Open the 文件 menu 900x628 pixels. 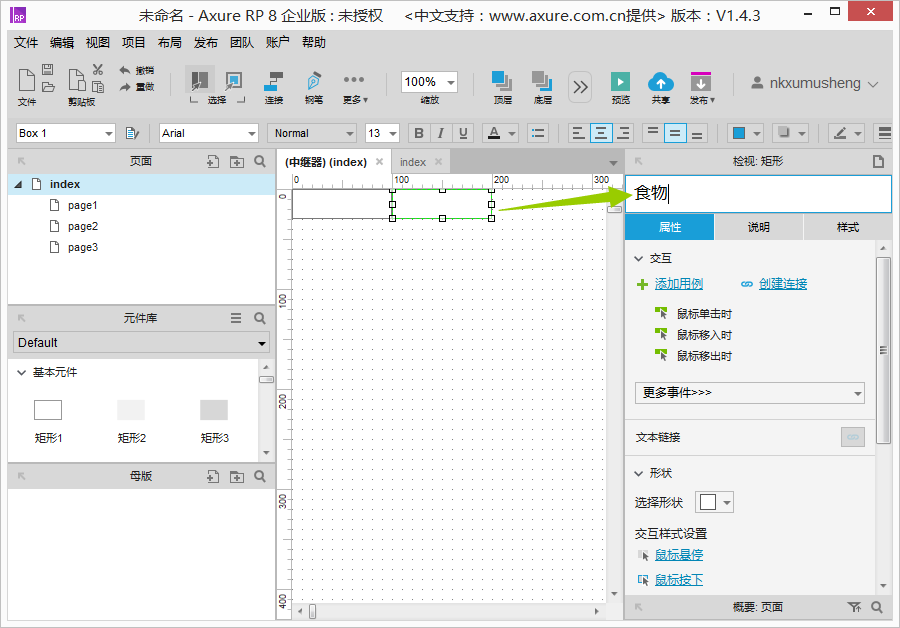[25, 42]
